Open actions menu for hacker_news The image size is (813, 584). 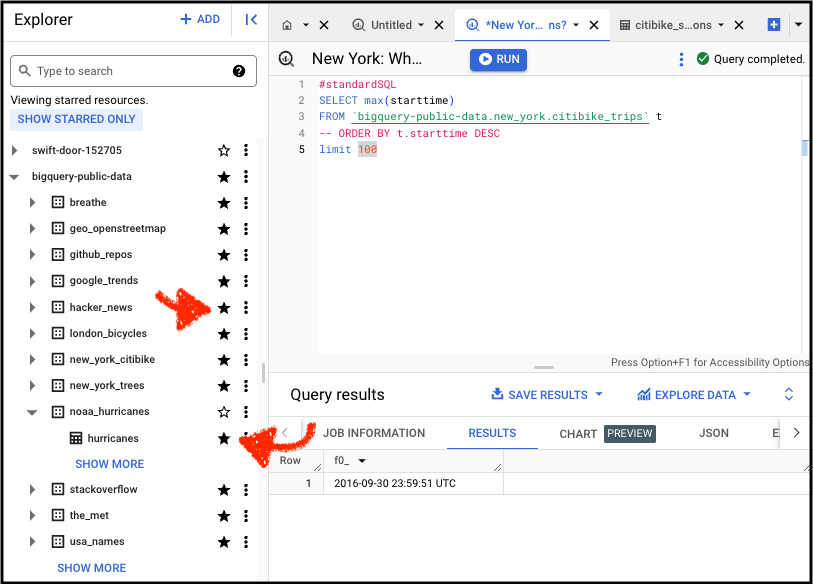coord(246,308)
